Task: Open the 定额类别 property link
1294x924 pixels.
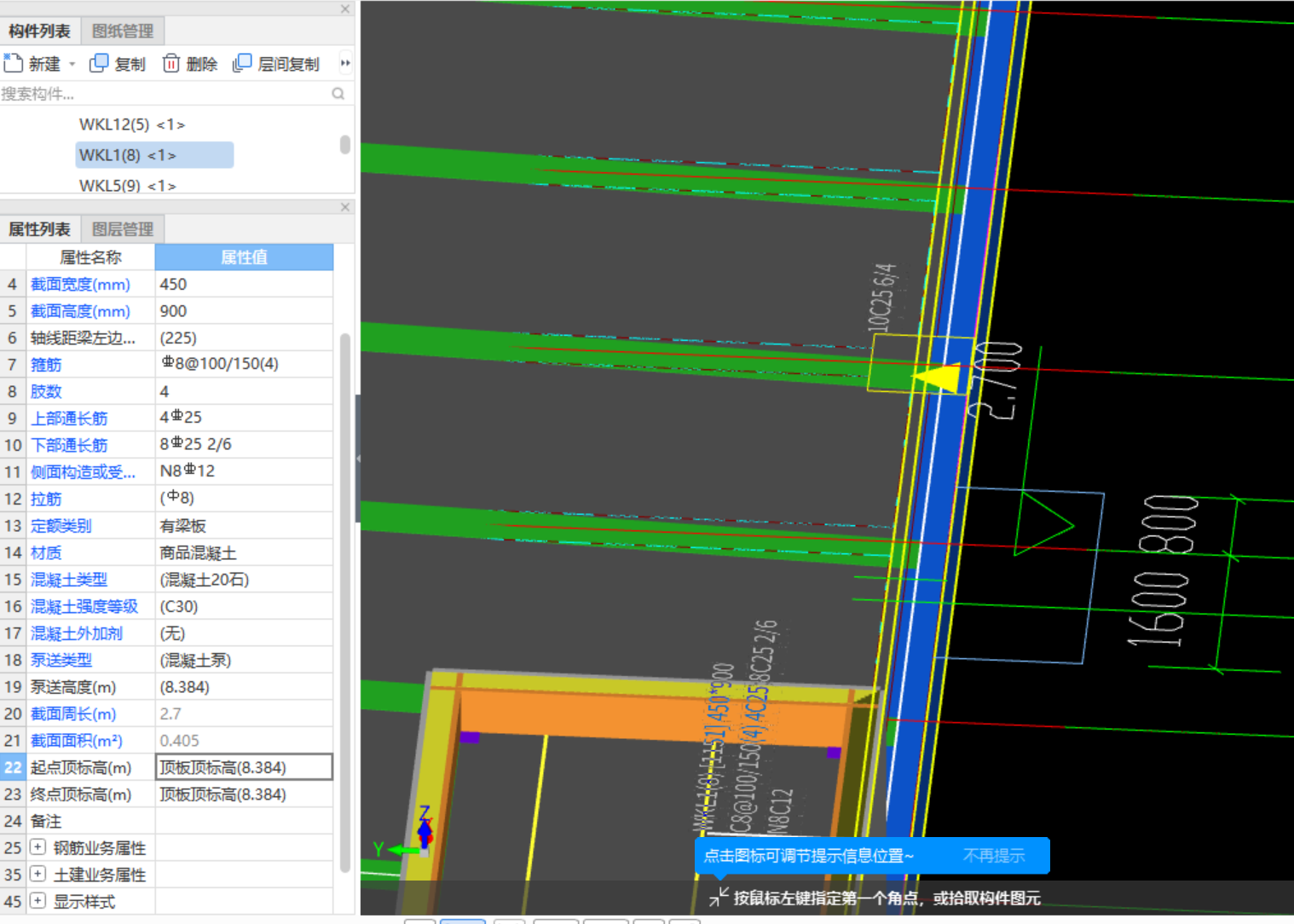Action: point(61,526)
